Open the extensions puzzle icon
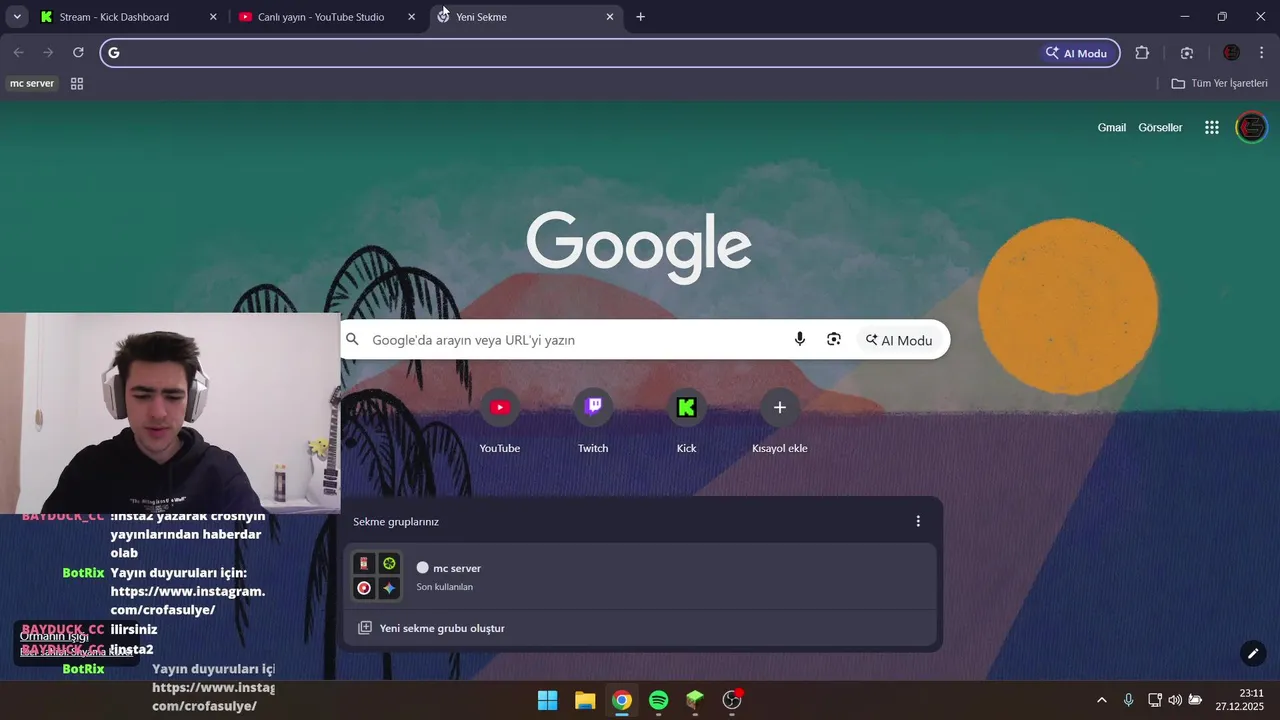Screen dimensions: 1280x720 pyautogui.click(x=1142, y=53)
